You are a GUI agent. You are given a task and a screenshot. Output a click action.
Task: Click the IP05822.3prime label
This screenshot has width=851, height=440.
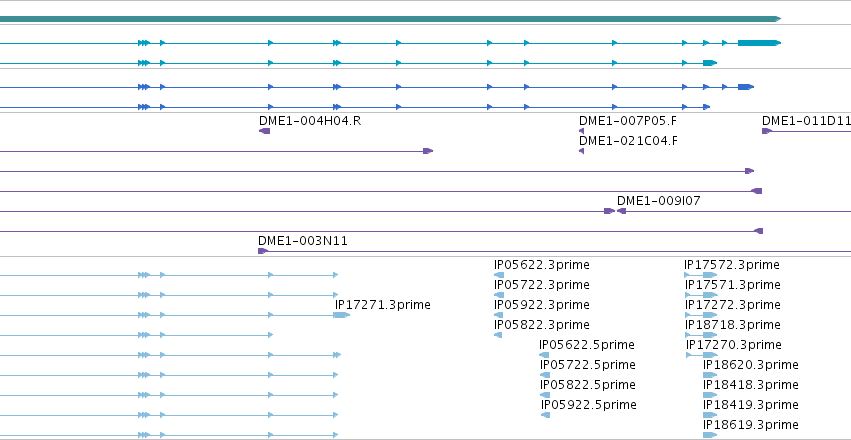pos(542,325)
